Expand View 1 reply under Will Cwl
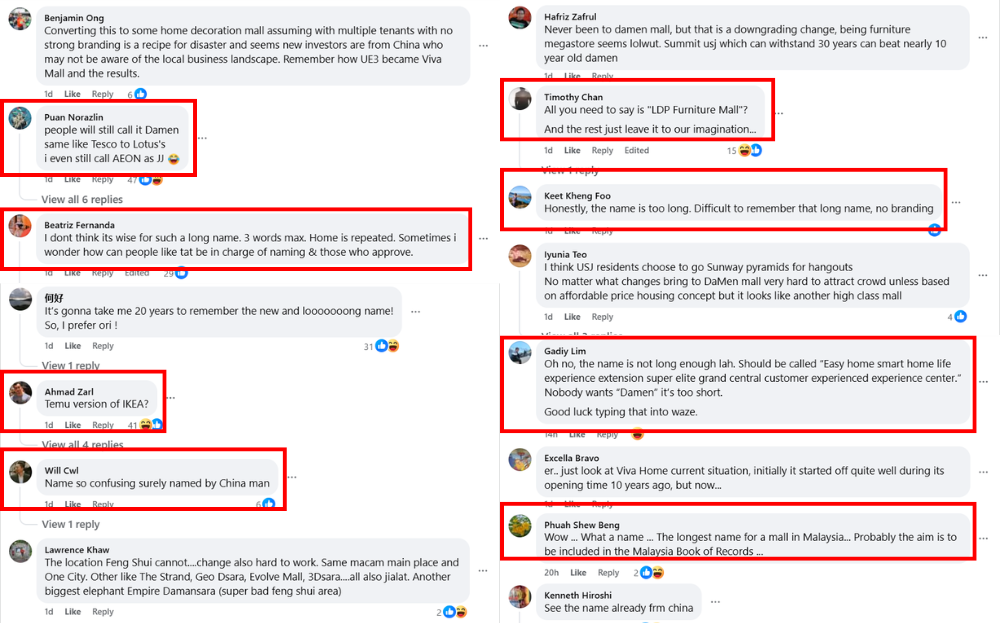This screenshot has width=1000, height=623. 71,524
